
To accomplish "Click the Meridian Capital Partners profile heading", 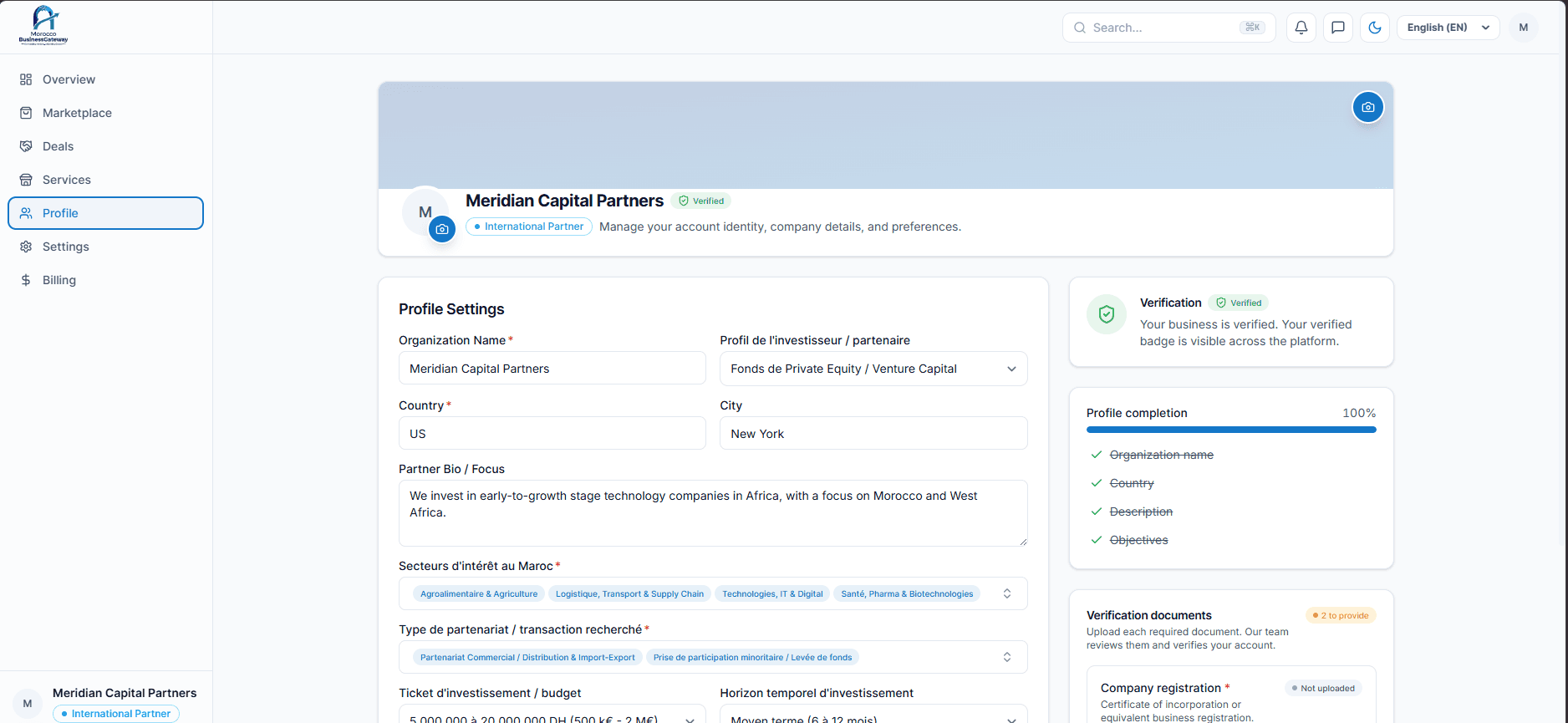I will pyautogui.click(x=564, y=201).
